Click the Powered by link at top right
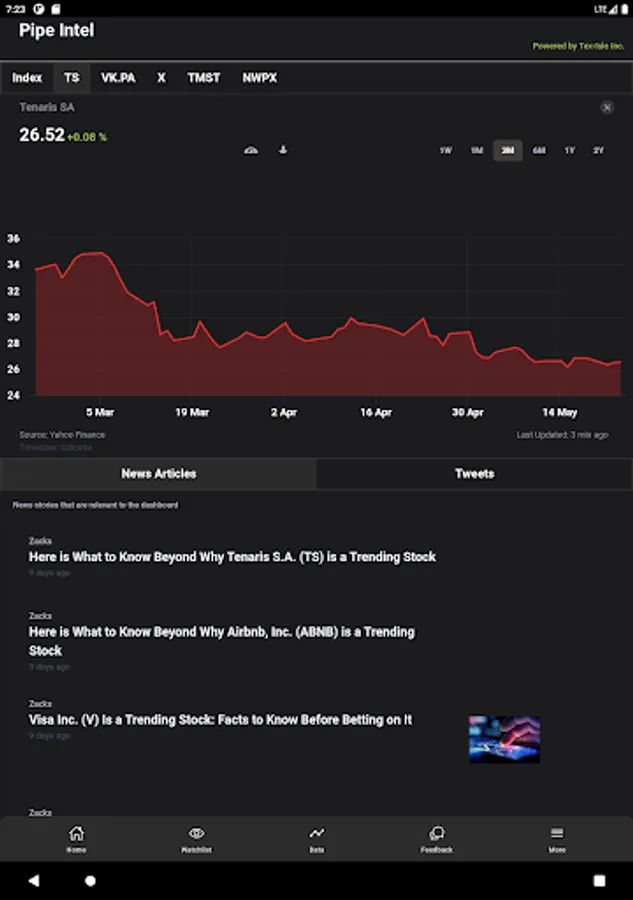 578,46
